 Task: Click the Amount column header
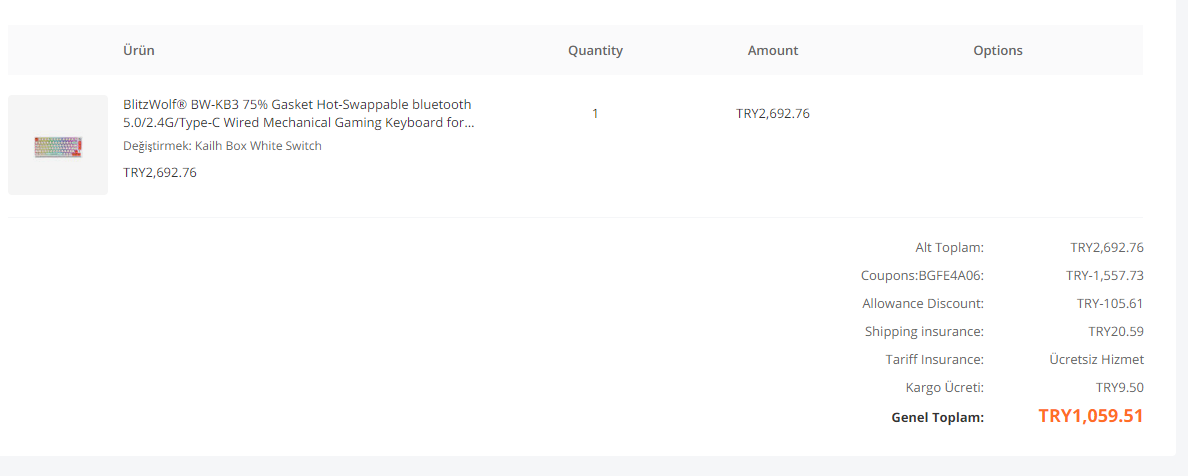coord(773,50)
